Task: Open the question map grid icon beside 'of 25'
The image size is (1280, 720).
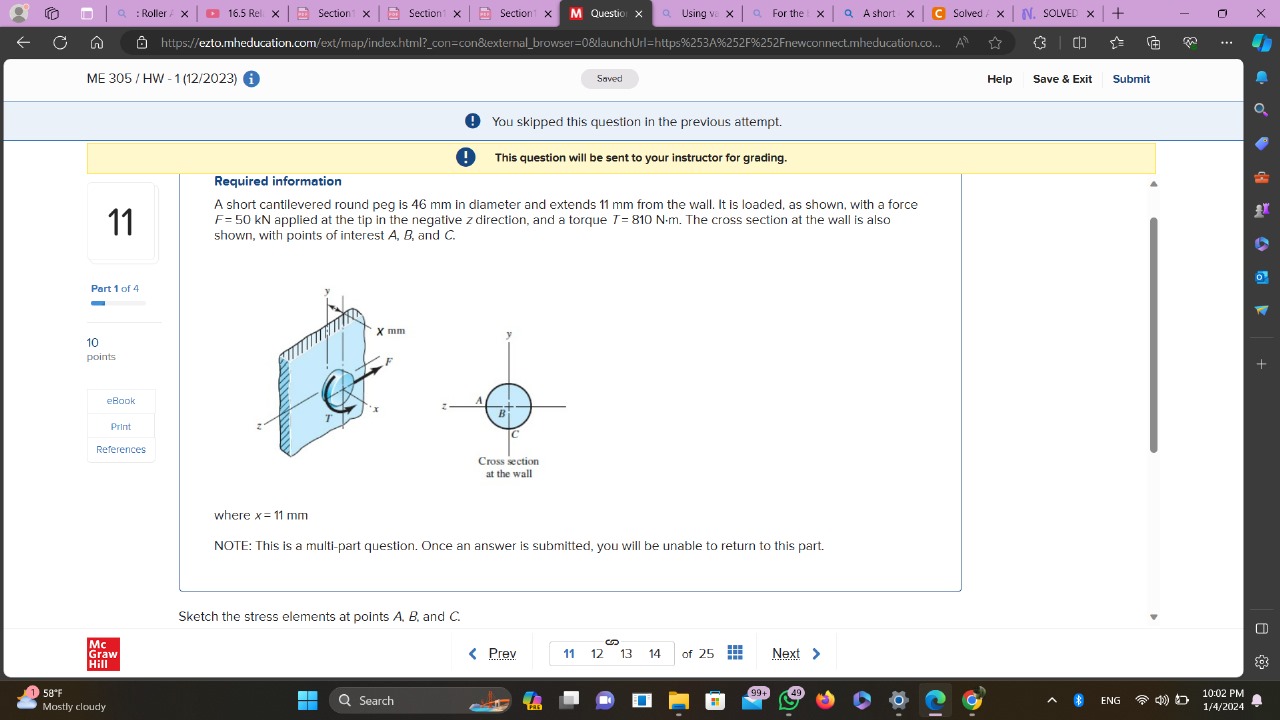Action: [735, 652]
